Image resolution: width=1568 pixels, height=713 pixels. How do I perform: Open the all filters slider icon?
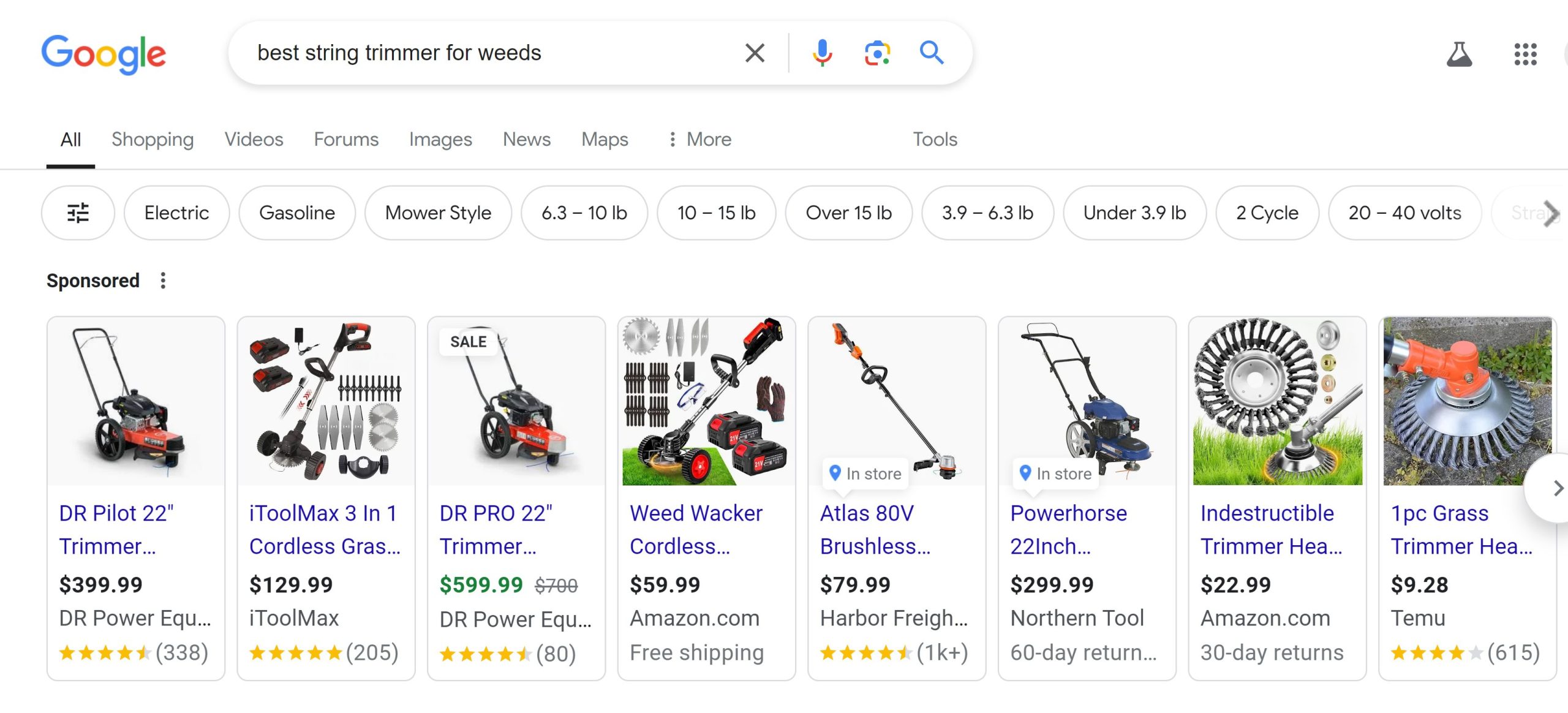coord(78,213)
